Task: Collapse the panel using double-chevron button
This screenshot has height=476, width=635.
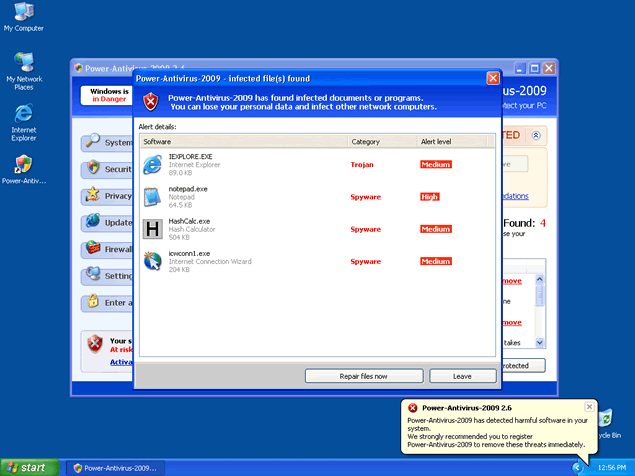Action: 536,135
